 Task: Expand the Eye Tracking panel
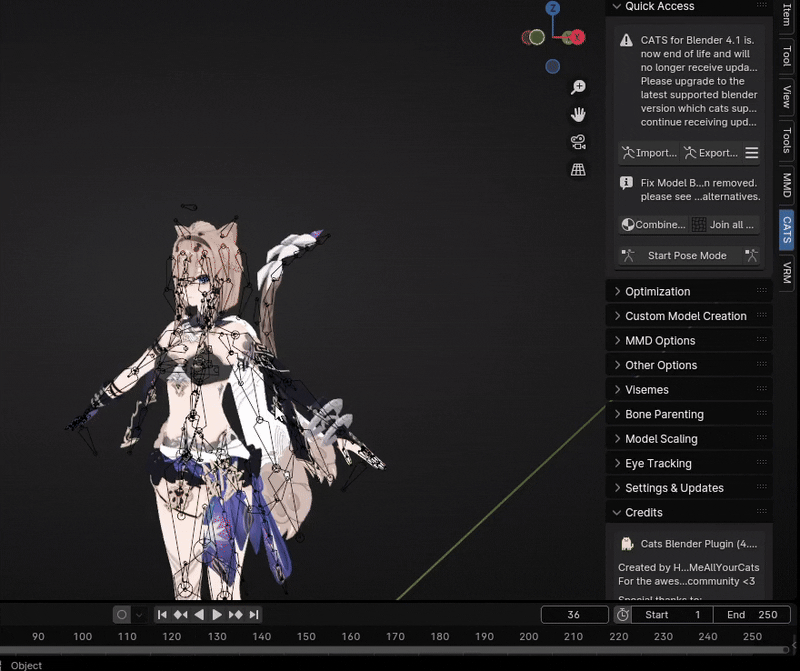(x=689, y=463)
